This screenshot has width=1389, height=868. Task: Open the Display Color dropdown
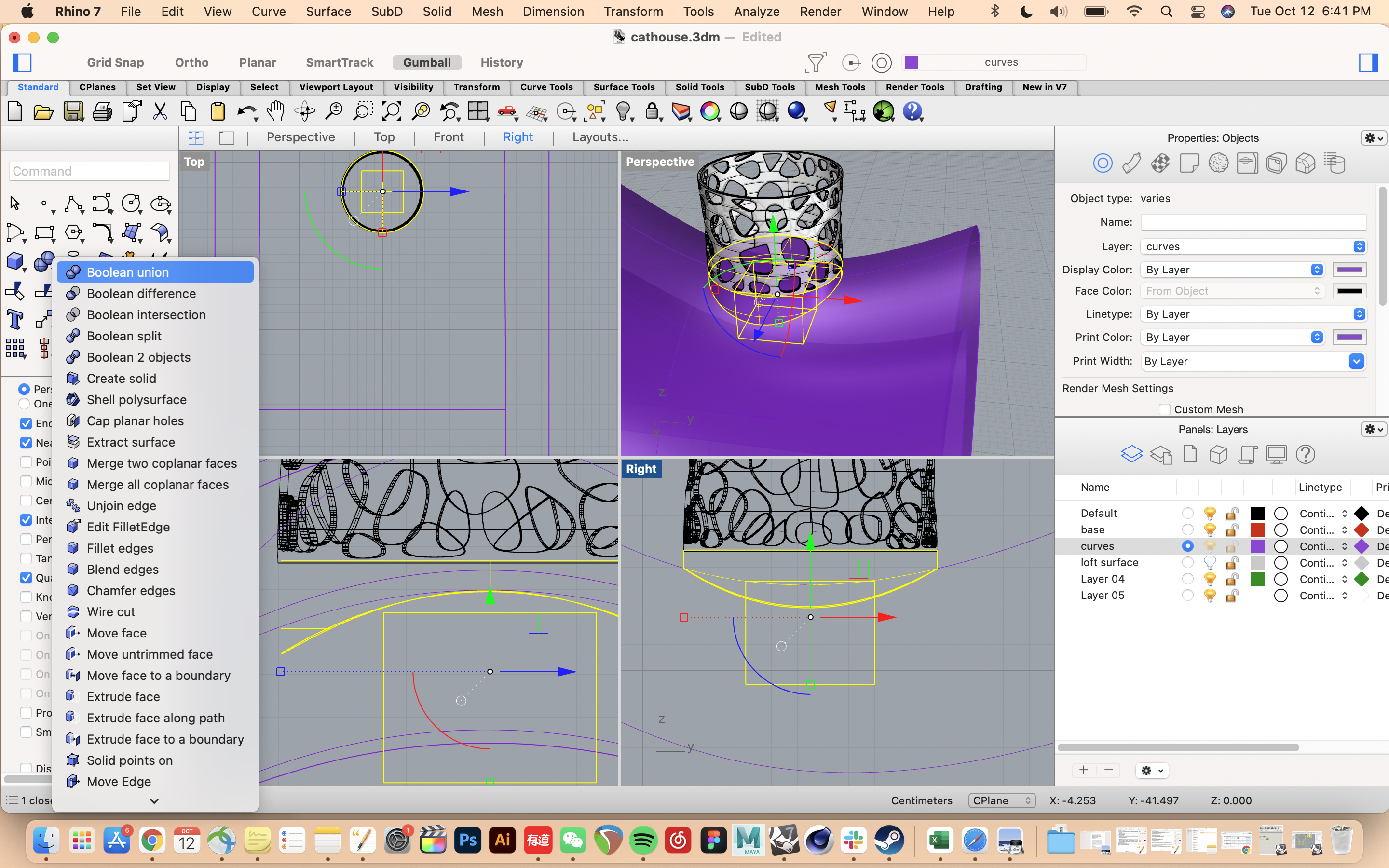pyautogui.click(x=1232, y=270)
